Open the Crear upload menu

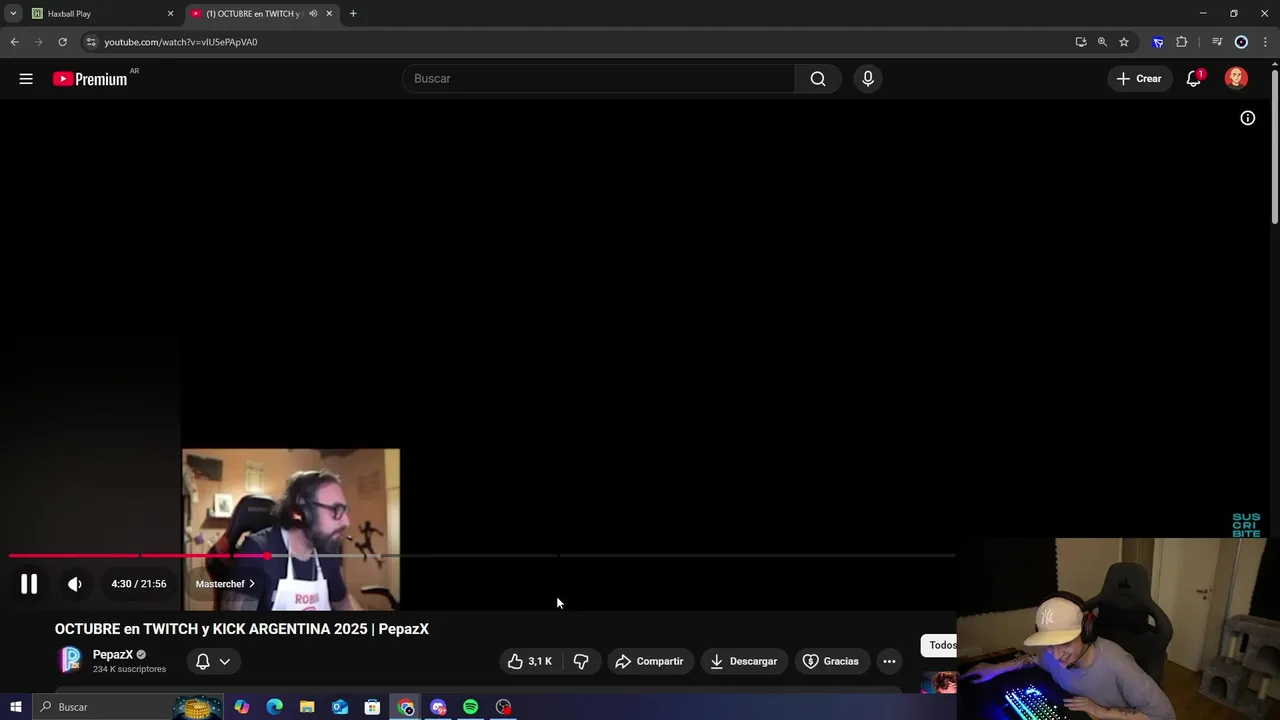point(1139,79)
